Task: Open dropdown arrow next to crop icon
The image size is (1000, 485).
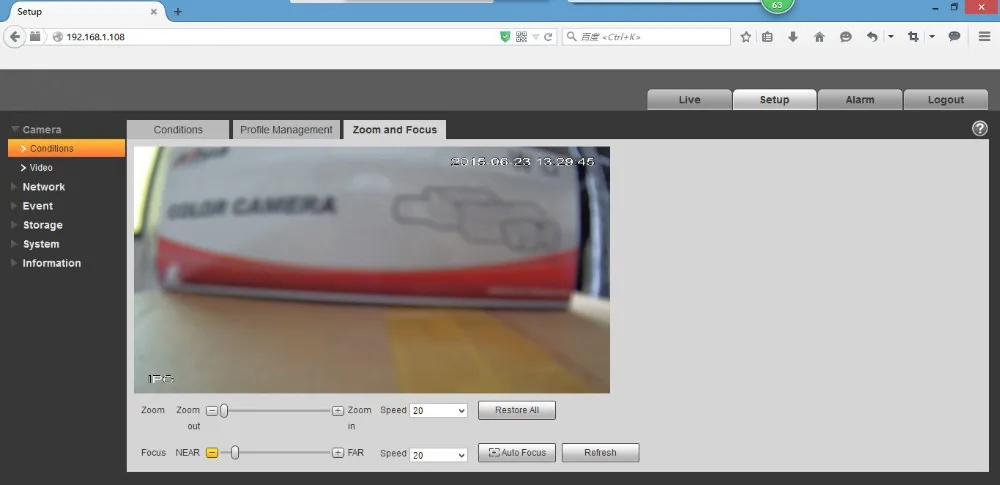Action: 932,37
